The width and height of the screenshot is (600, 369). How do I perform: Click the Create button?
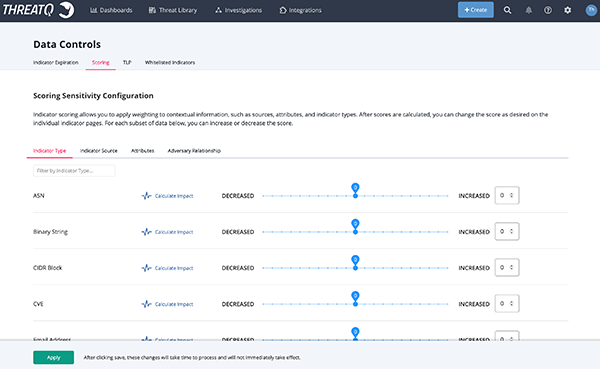point(476,10)
